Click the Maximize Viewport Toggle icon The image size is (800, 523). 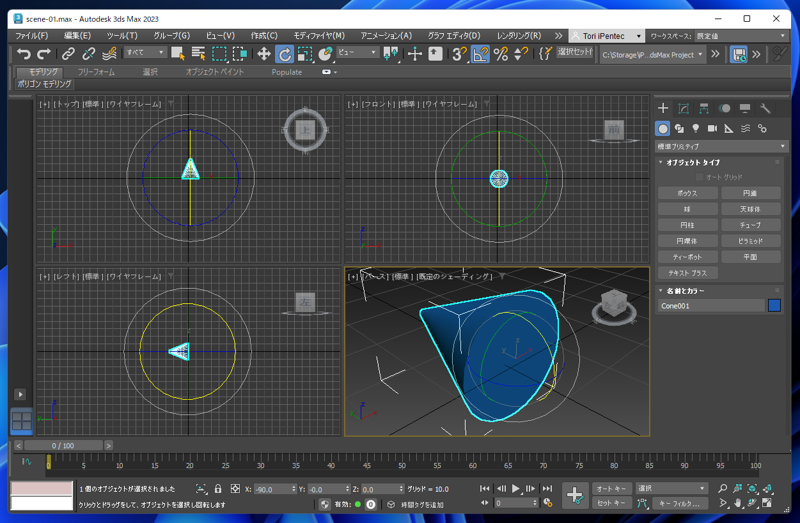point(766,503)
